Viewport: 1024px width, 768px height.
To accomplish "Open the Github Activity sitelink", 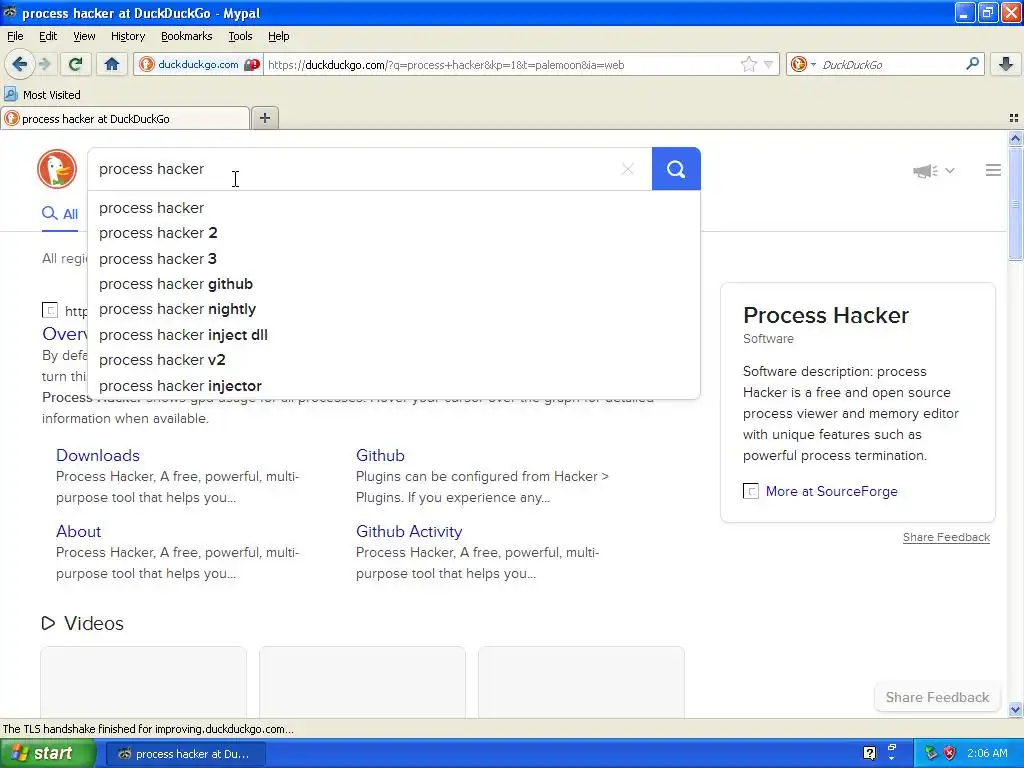I will pos(409,531).
